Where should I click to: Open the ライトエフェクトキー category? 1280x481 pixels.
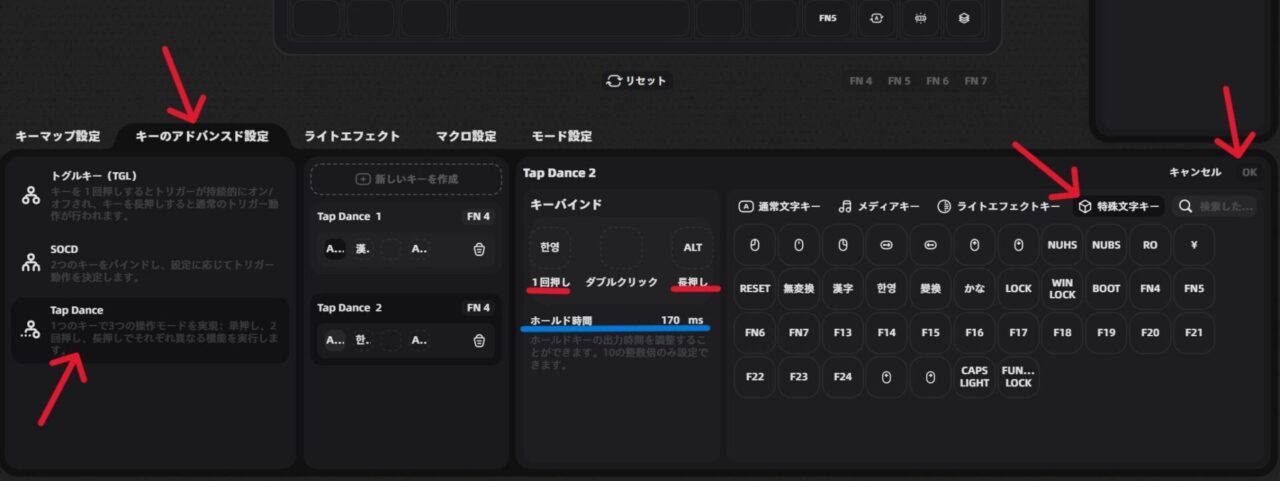click(999, 207)
